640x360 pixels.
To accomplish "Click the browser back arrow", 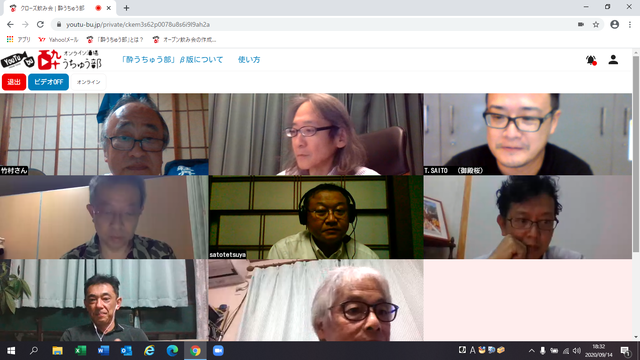I will 10,24.
